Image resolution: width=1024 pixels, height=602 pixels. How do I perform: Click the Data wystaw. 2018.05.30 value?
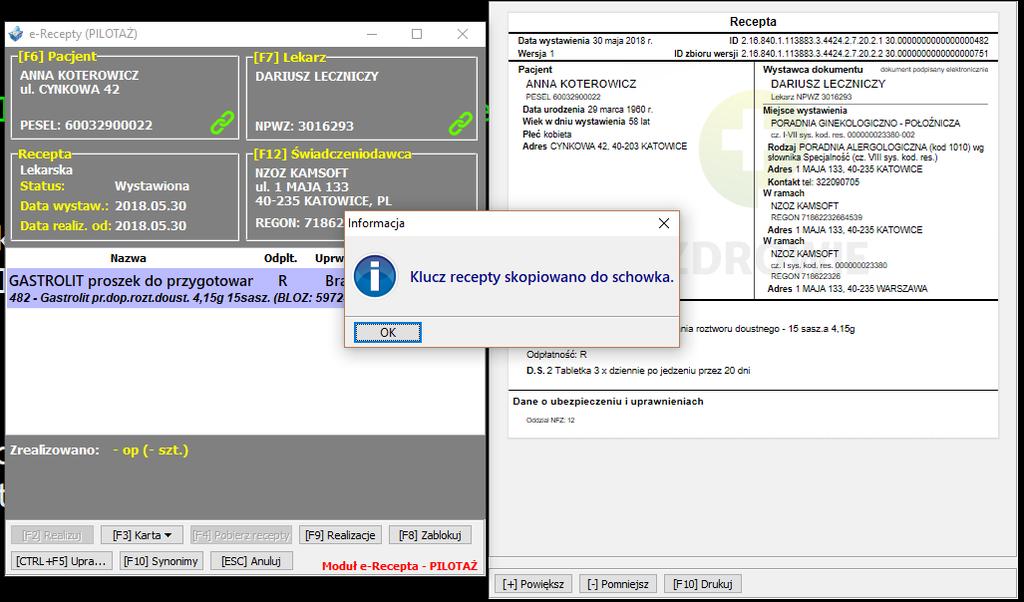(x=151, y=206)
